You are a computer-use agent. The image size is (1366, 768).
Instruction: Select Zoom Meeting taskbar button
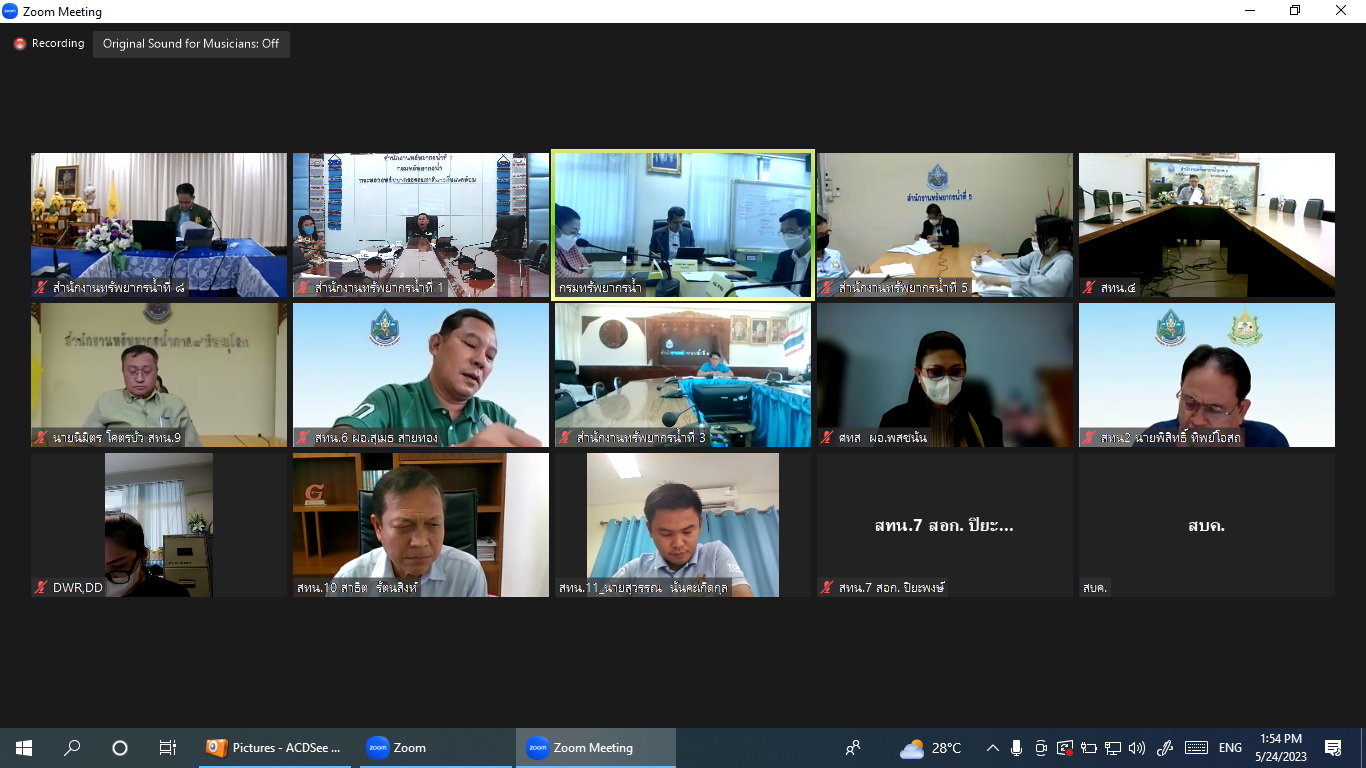(x=595, y=748)
